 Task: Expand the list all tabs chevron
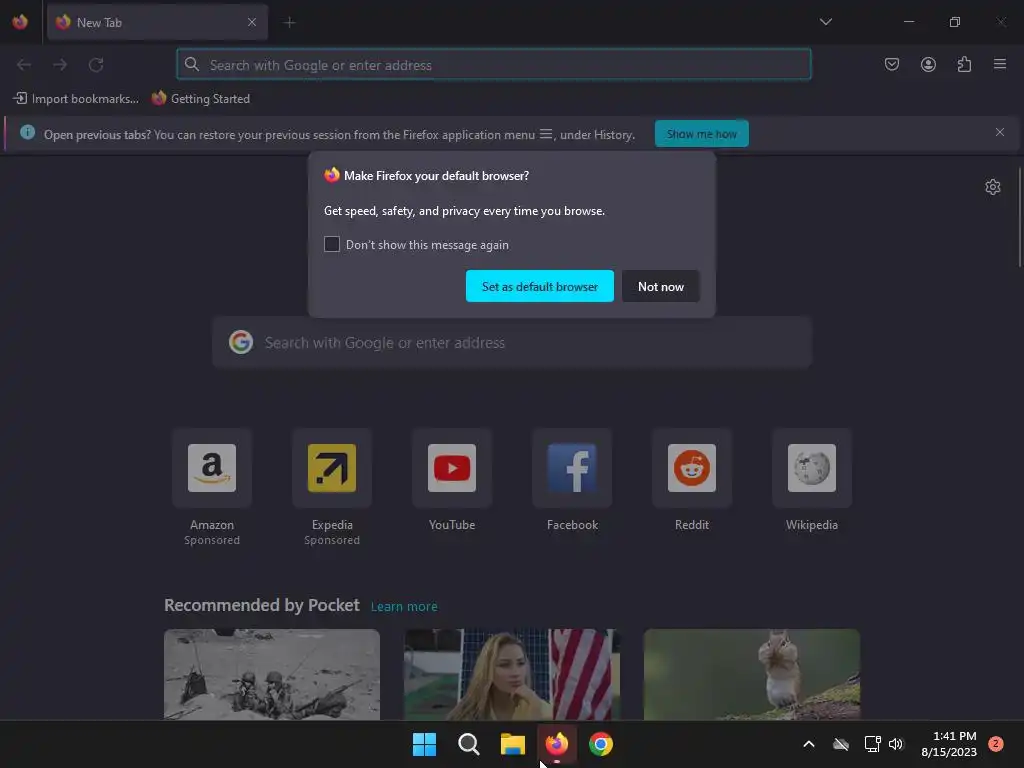coord(825,22)
